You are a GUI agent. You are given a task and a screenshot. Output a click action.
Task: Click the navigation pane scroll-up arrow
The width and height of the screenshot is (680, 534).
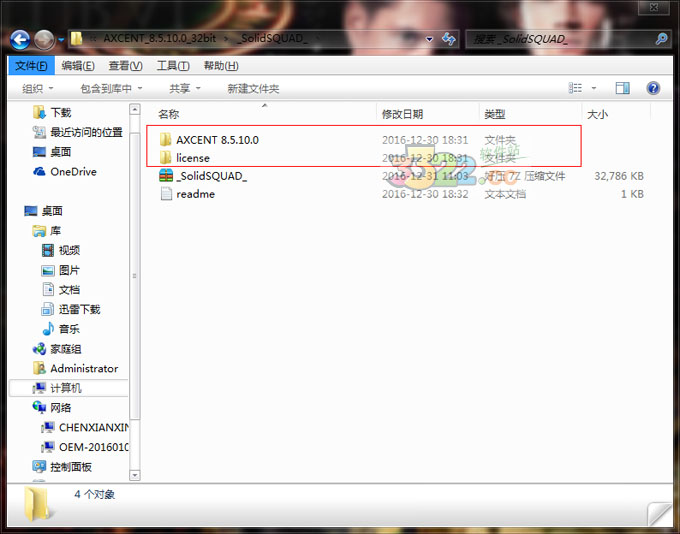(x=135, y=109)
